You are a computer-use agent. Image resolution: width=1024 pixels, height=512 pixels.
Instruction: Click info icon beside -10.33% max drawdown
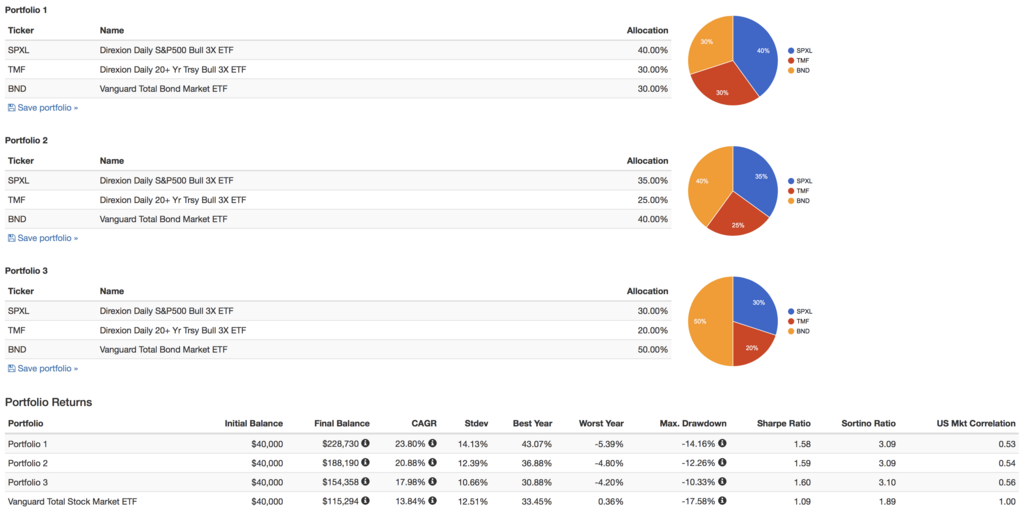pos(722,482)
